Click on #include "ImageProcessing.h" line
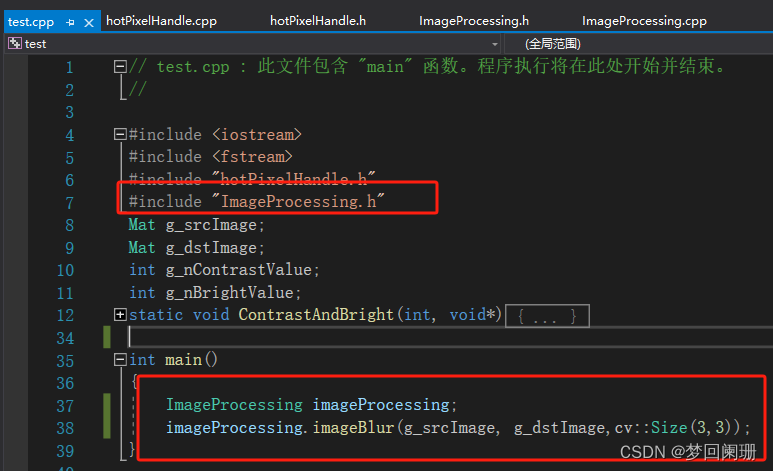This screenshot has height=471, width=773. [256, 201]
